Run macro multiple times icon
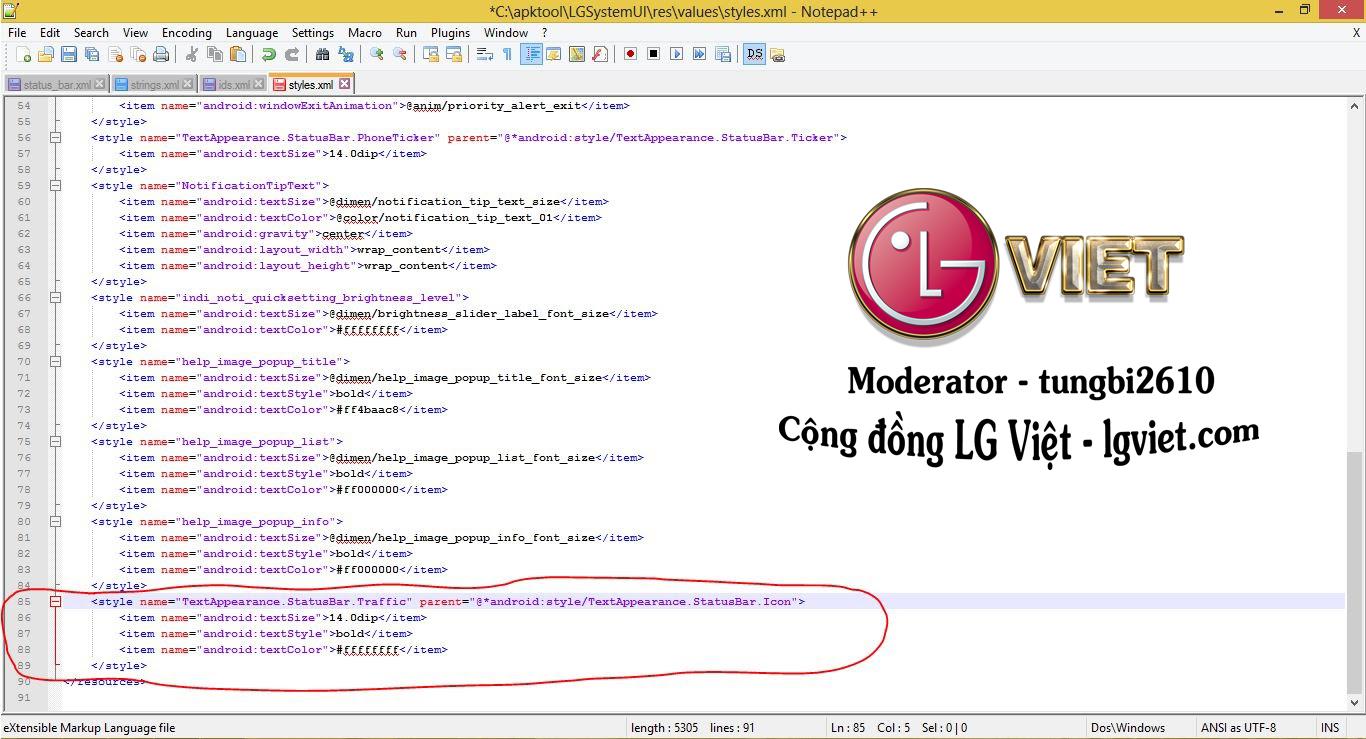 699,54
